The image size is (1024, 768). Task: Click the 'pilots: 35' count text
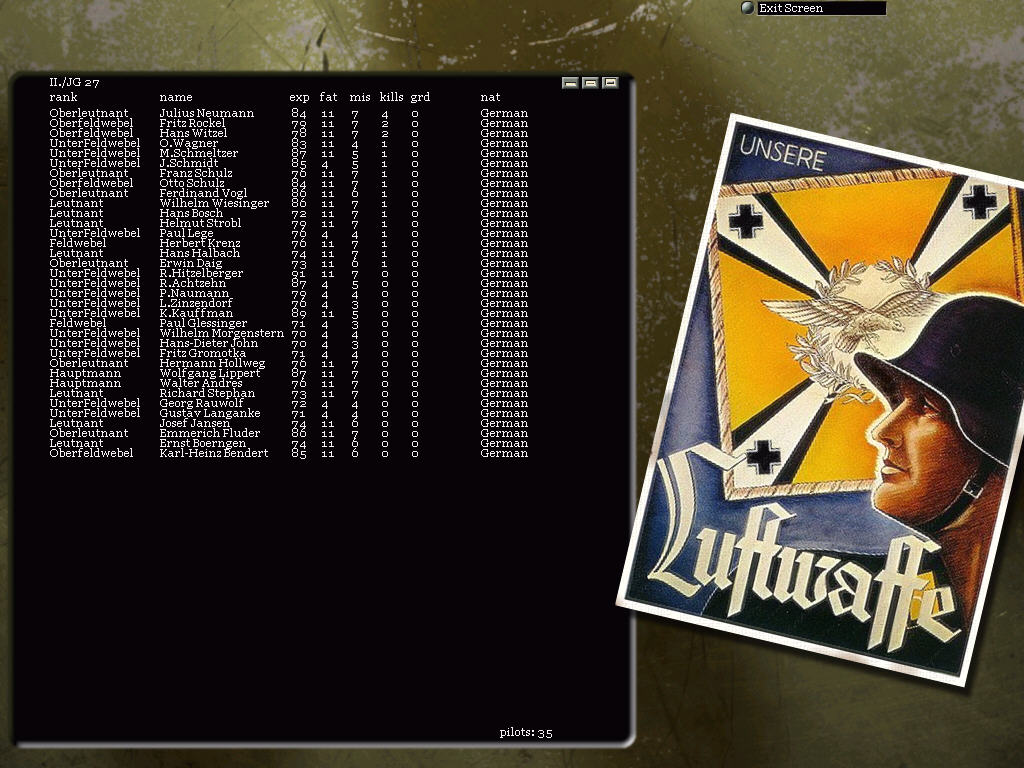tap(526, 733)
